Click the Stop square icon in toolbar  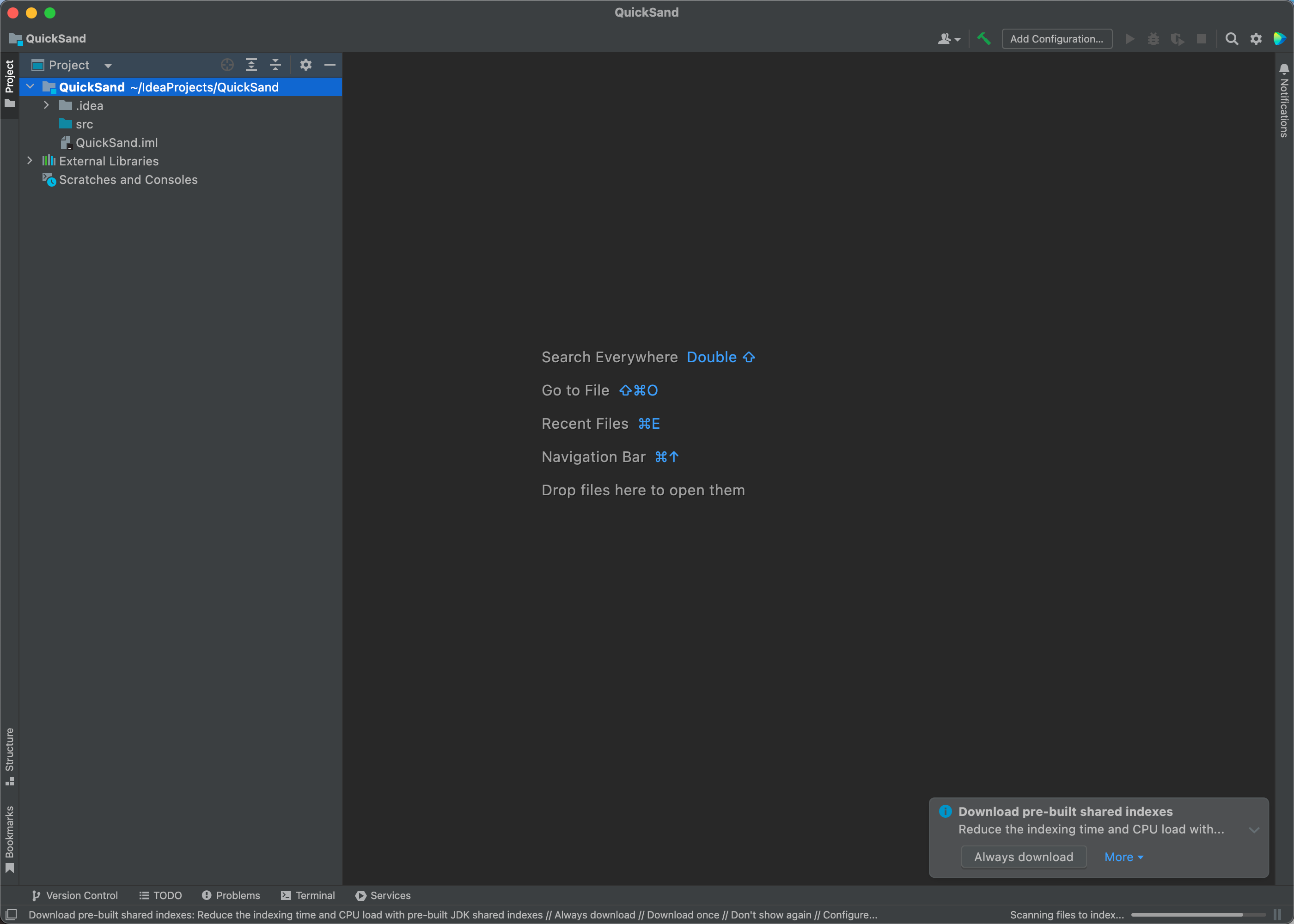pos(1201,39)
